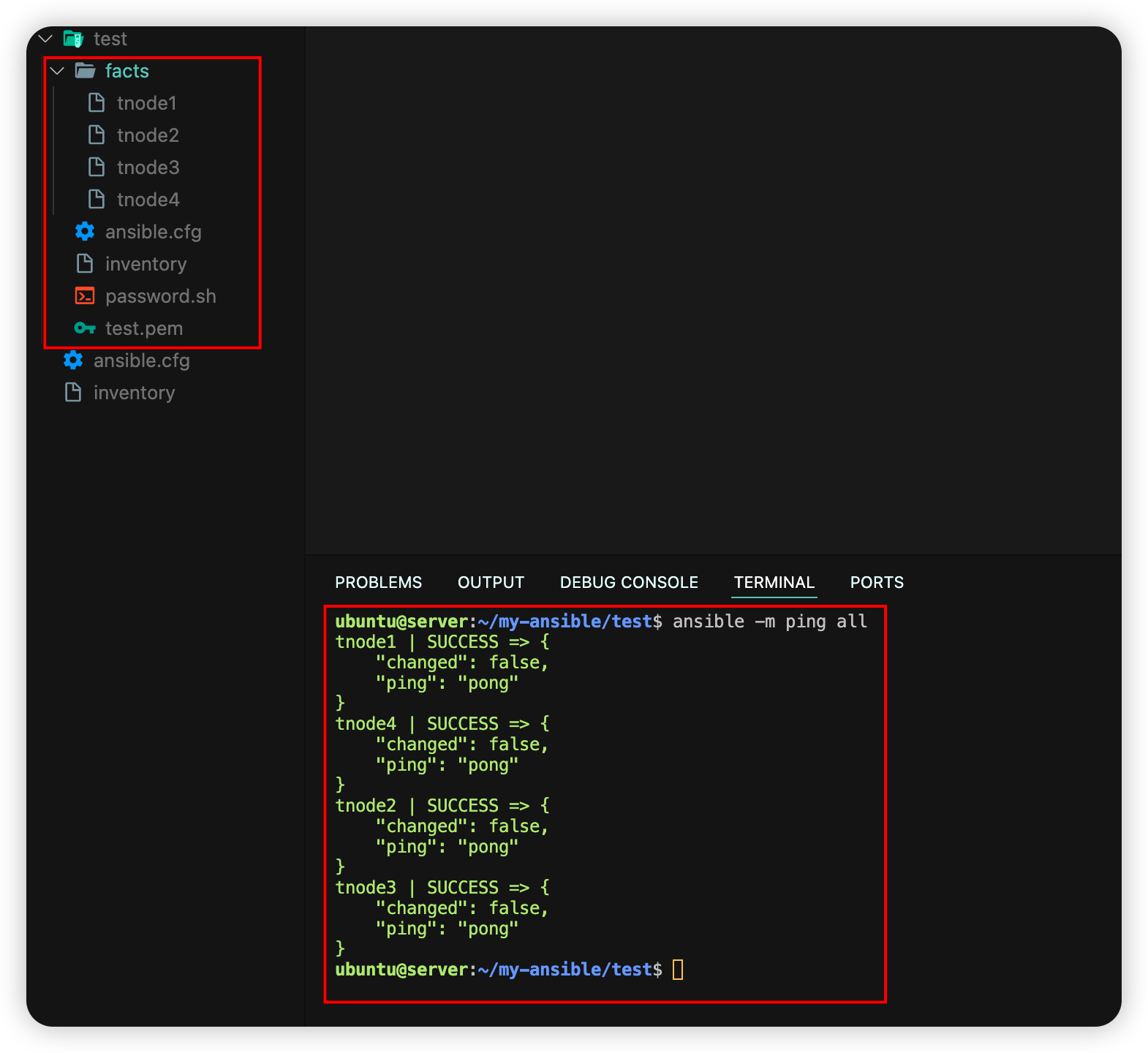
Task: Switch to the DEBUG CONSOLE tab
Action: click(x=629, y=582)
